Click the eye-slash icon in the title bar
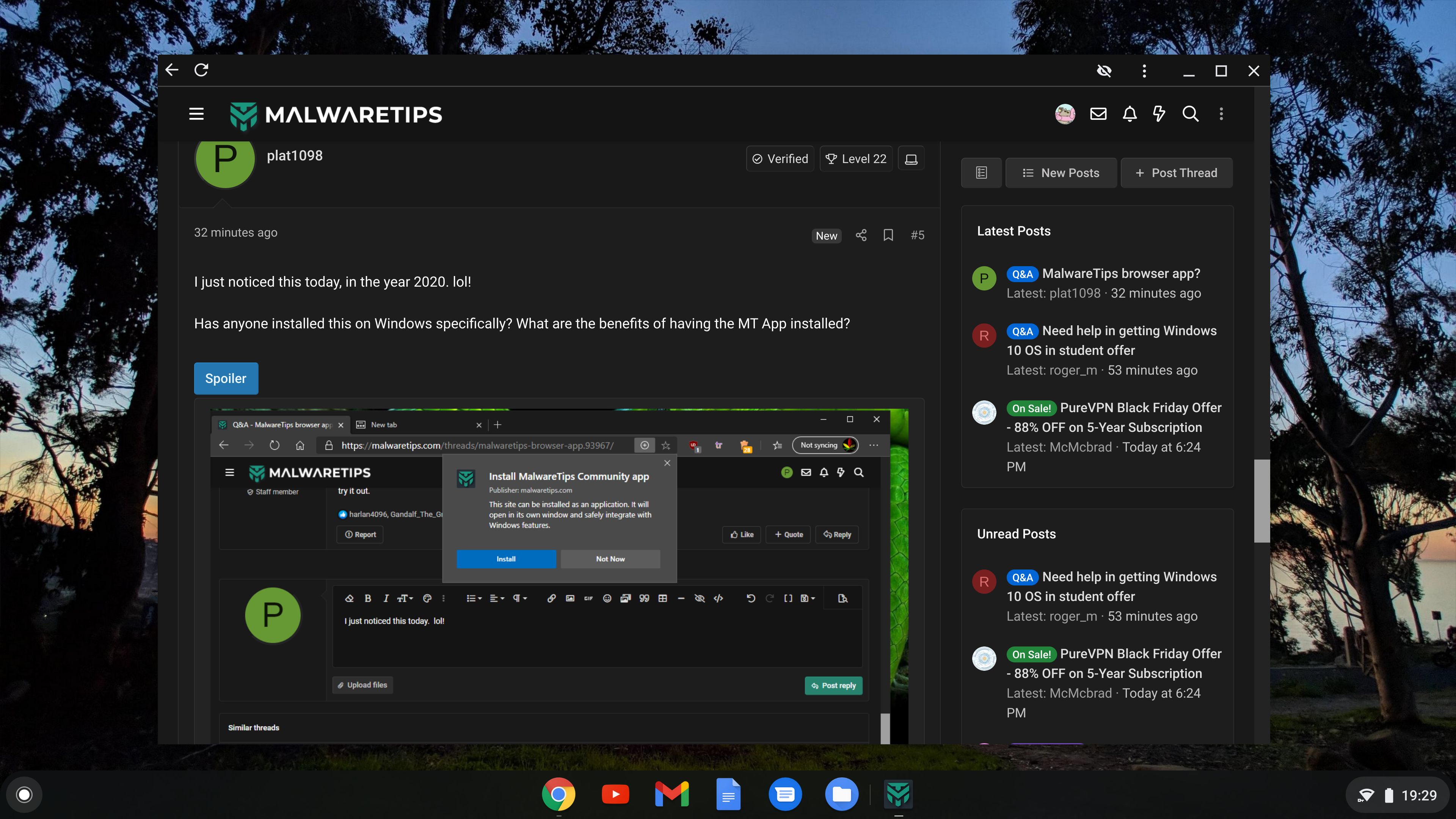 coord(1104,71)
